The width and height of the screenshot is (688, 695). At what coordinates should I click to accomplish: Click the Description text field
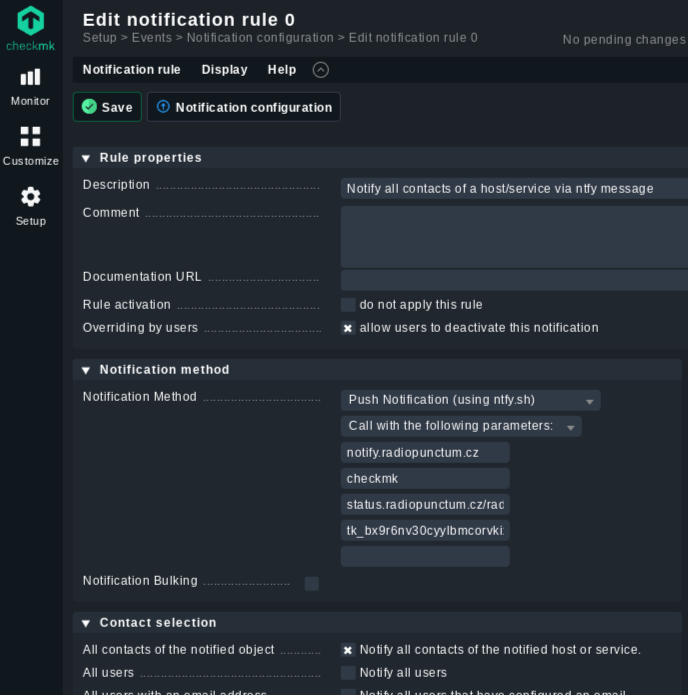514,188
